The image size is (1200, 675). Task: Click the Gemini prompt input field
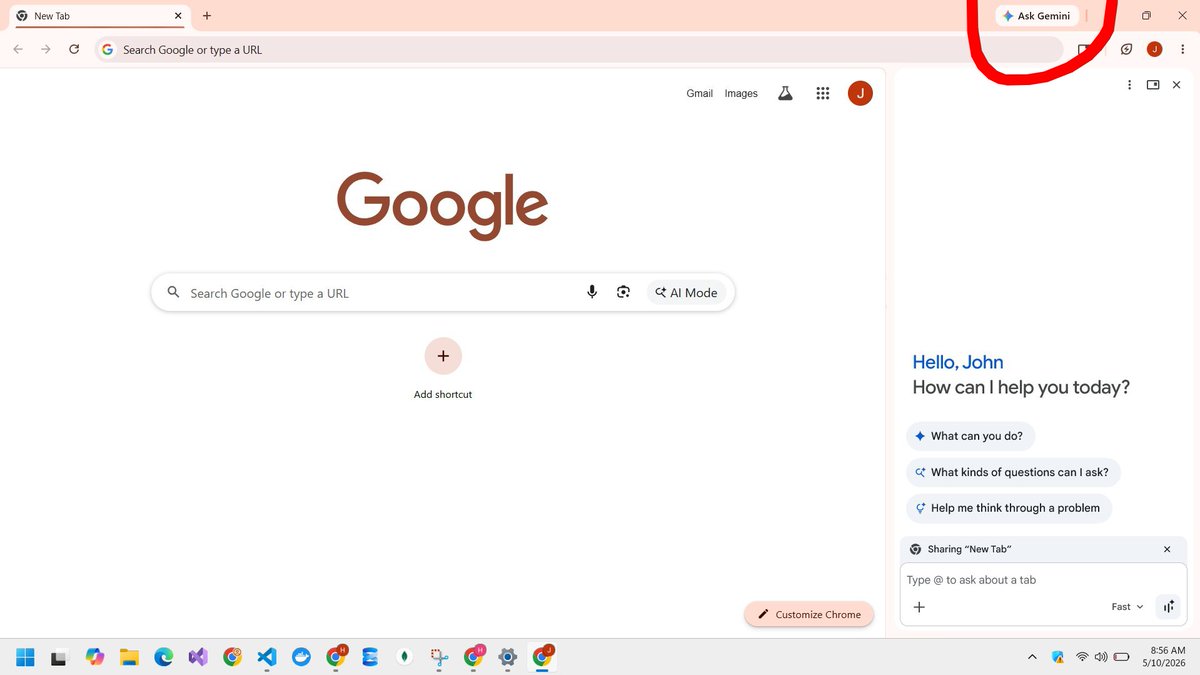tap(1043, 580)
